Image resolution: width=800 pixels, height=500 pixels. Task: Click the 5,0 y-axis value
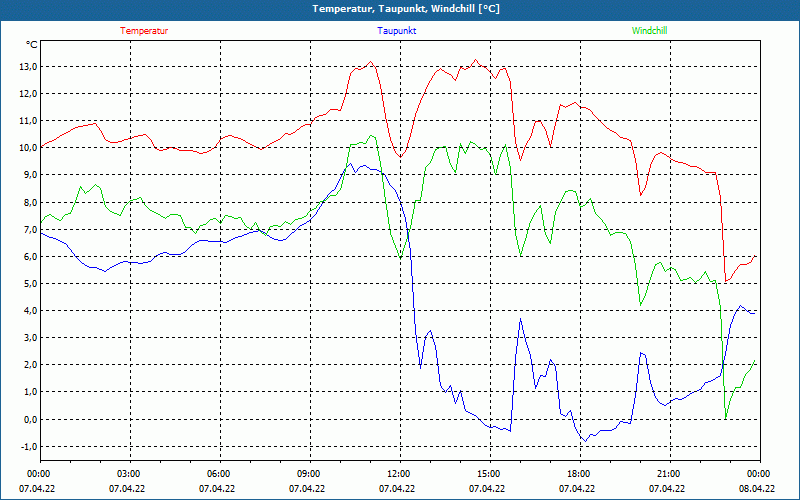30,284
